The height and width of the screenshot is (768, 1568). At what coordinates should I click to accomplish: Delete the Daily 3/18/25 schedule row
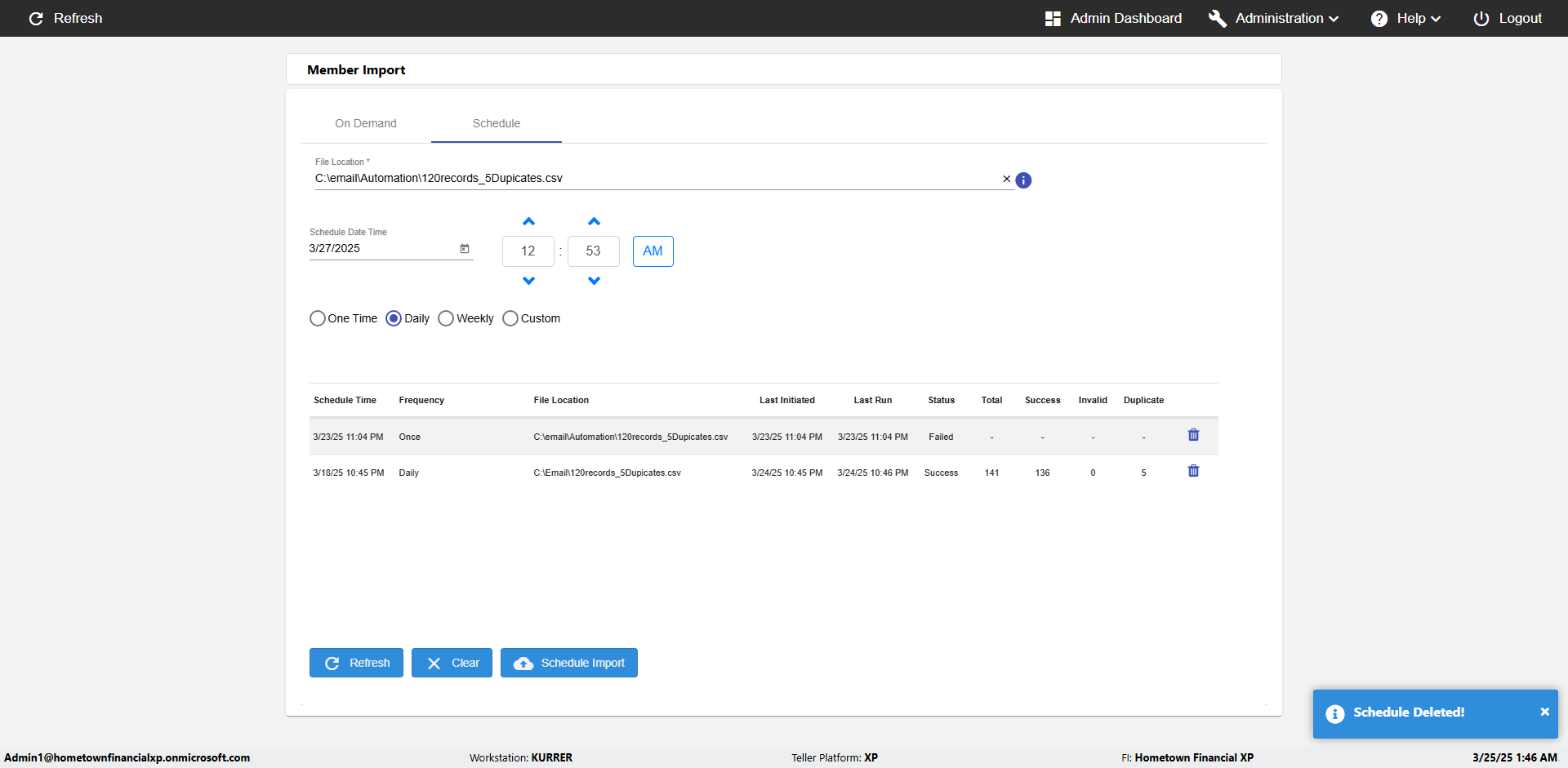(x=1193, y=471)
